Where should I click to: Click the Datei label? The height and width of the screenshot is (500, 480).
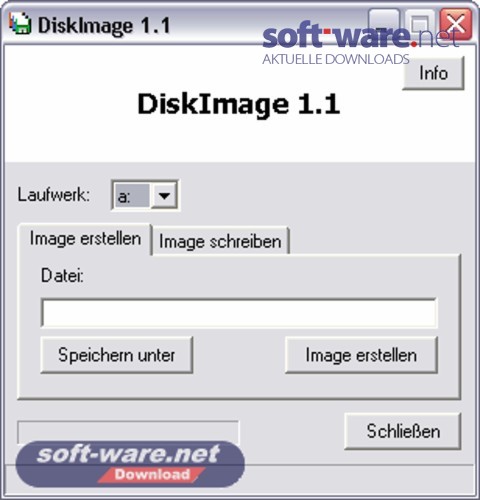(x=62, y=276)
